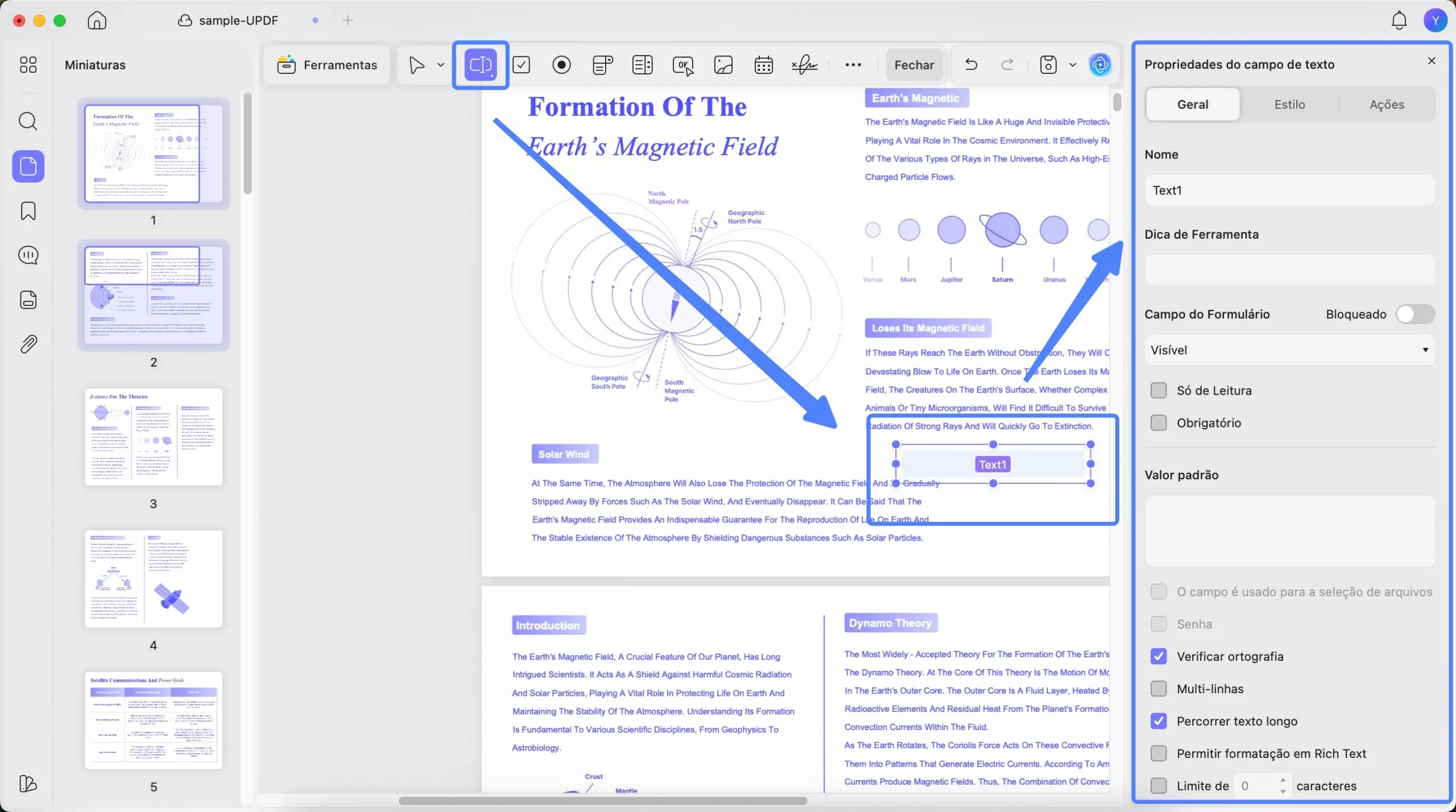Select the list box form tool
Image resolution: width=1456 pixels, height=812 pixels.
(643, 65)
